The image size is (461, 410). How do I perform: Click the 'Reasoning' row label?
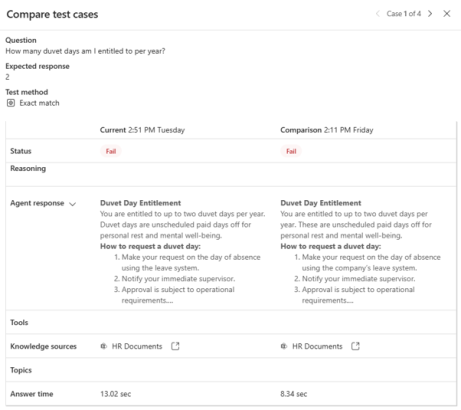pos(28,169)
